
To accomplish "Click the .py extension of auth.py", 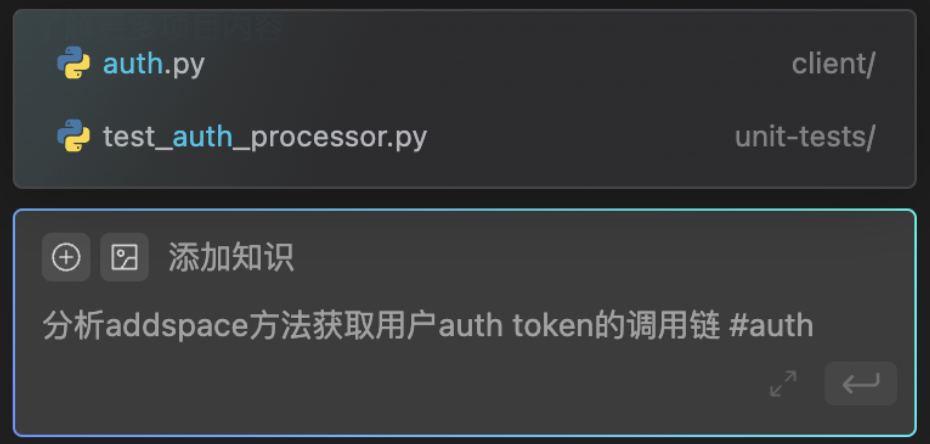I will (x=184, y=65).
